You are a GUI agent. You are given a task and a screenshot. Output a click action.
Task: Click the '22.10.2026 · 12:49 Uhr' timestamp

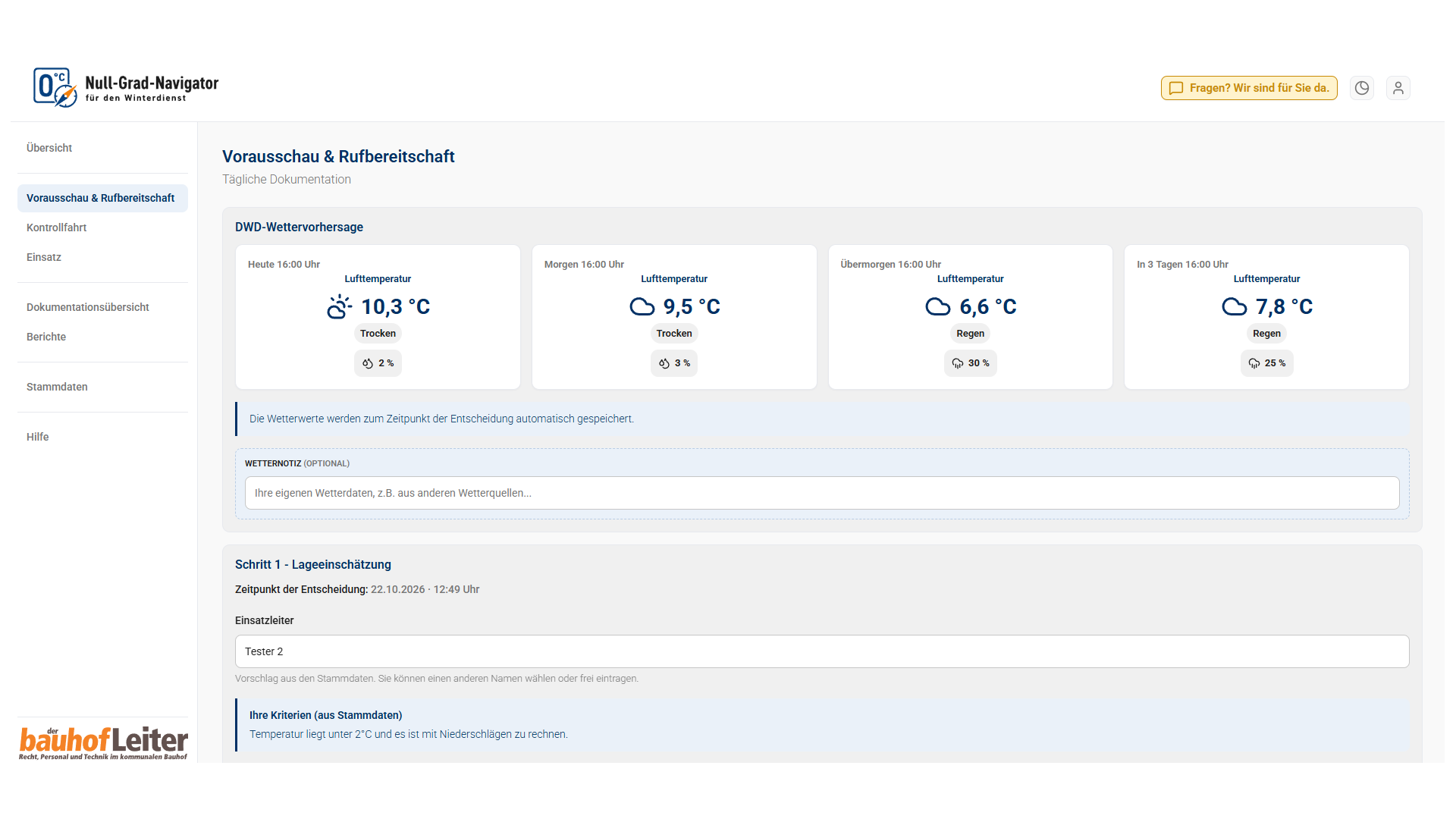(x=425, y=589)
